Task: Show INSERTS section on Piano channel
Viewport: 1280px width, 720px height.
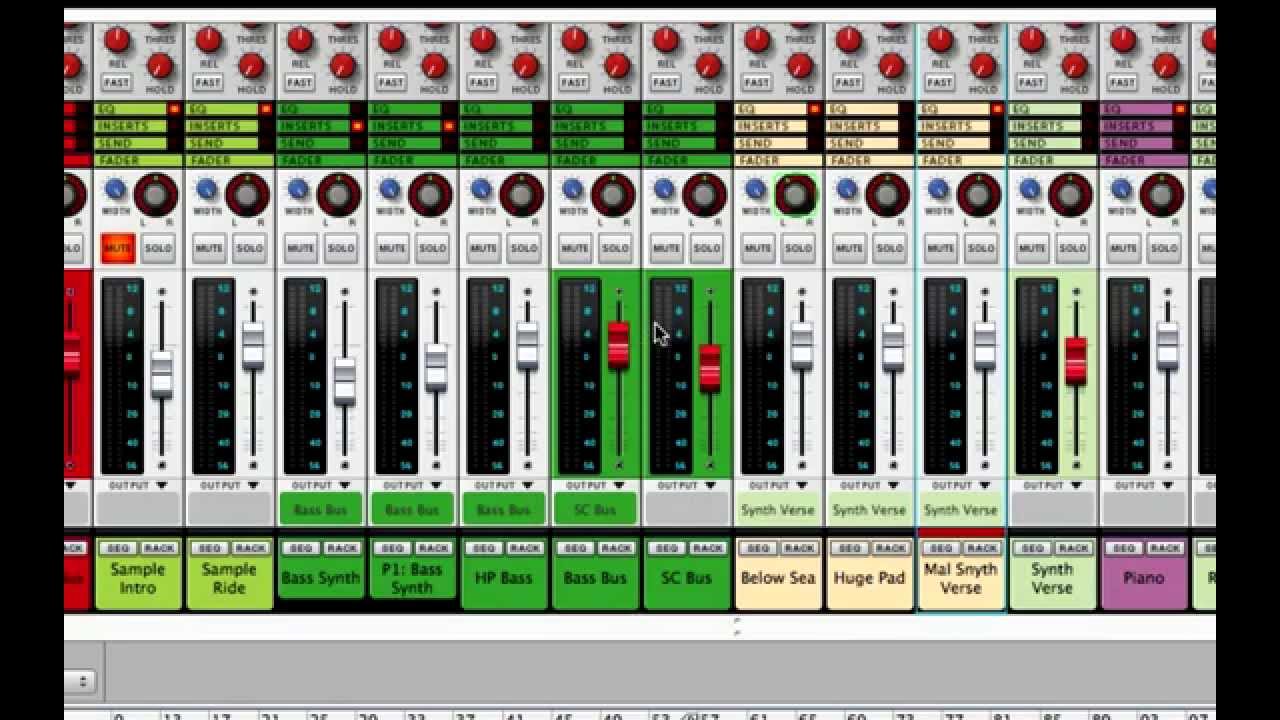Action: pos(1137,126)
